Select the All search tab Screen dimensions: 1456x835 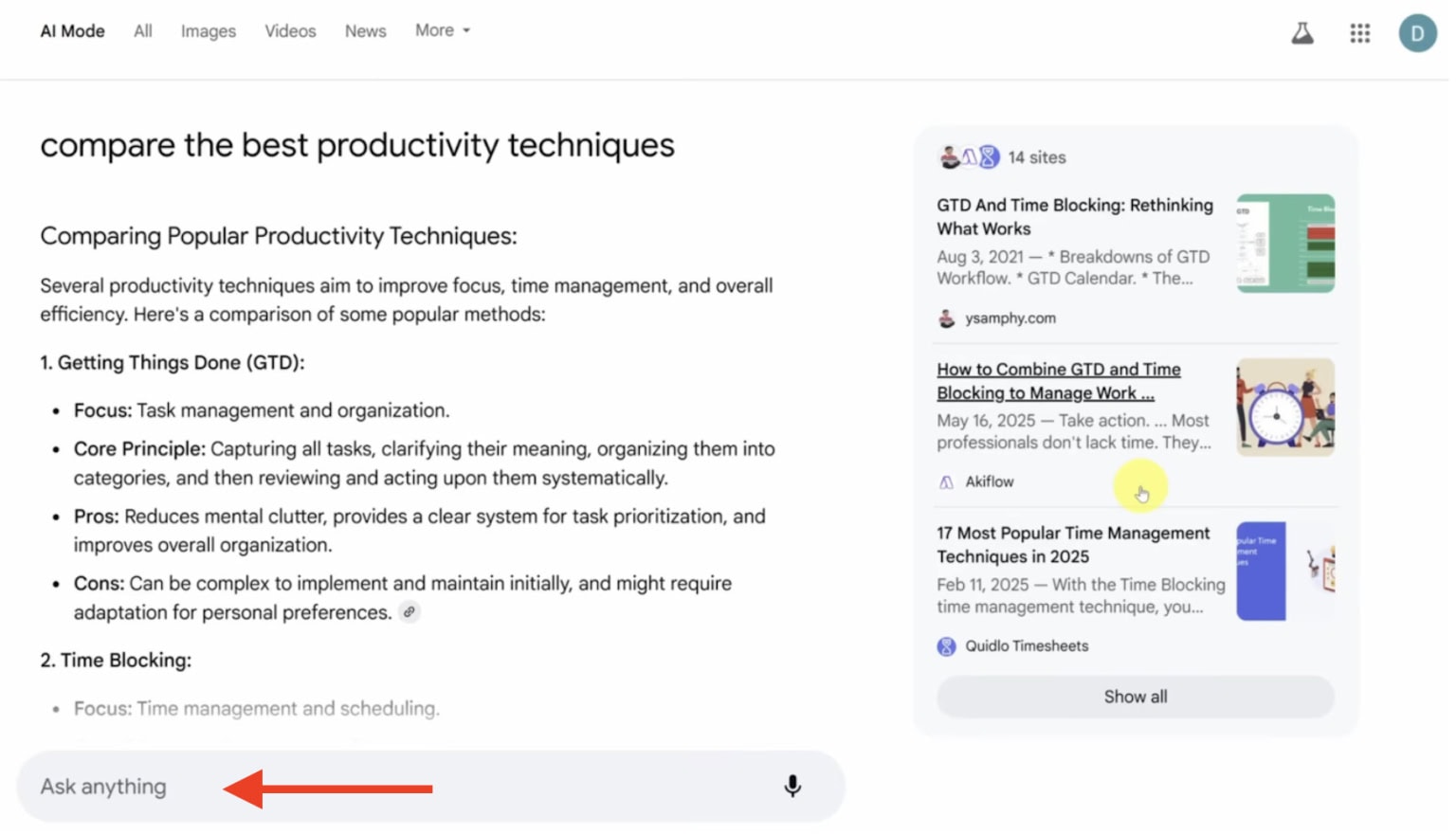pos(142,30)
